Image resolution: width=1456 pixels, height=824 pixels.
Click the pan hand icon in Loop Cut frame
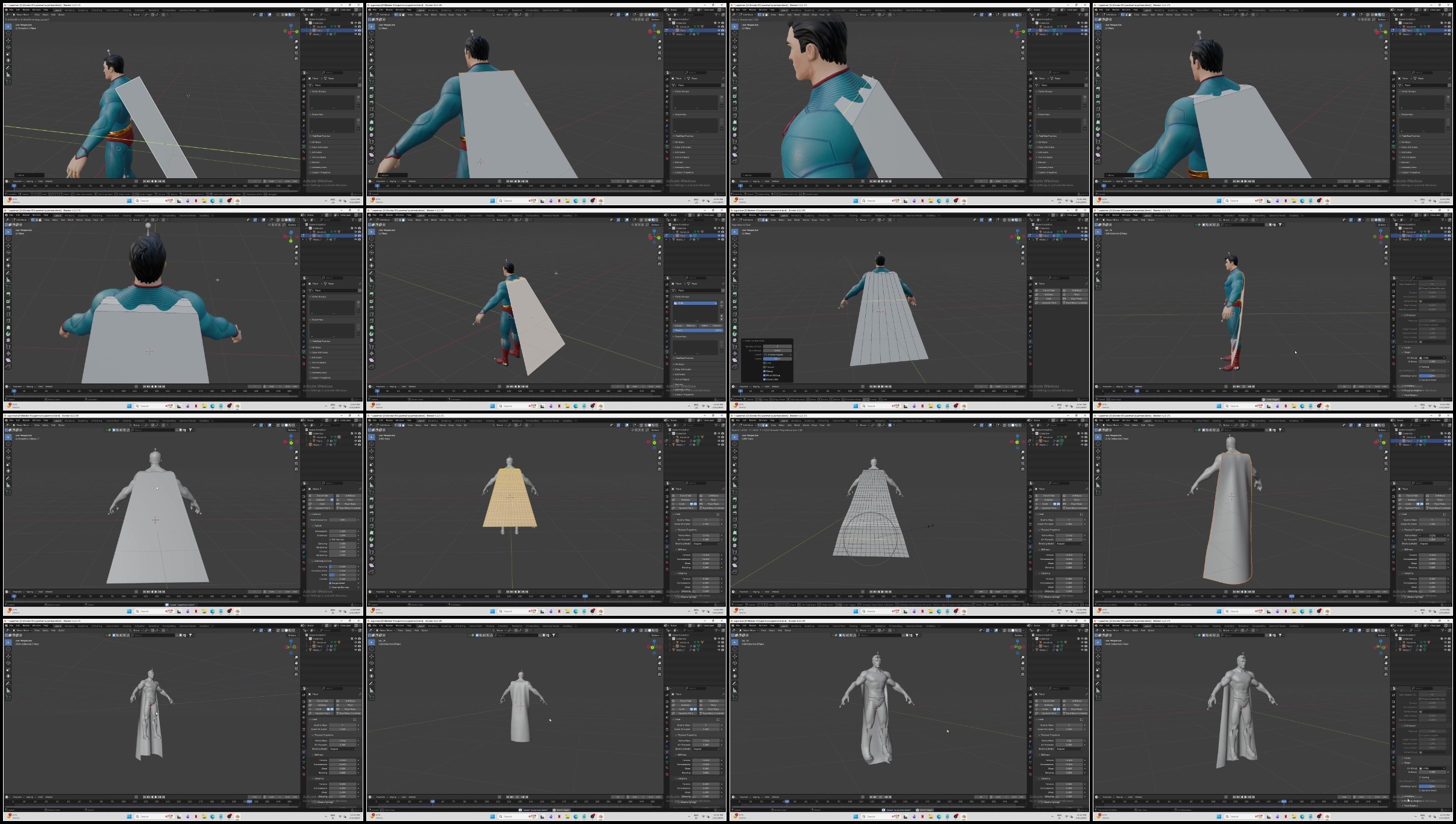(x=1023, y=253)
